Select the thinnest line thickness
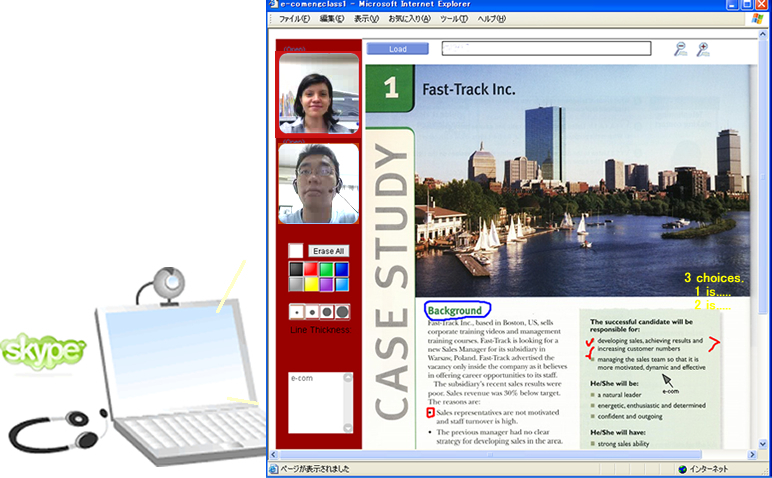This screenshot has height=478, width=772. coord(296,312)
